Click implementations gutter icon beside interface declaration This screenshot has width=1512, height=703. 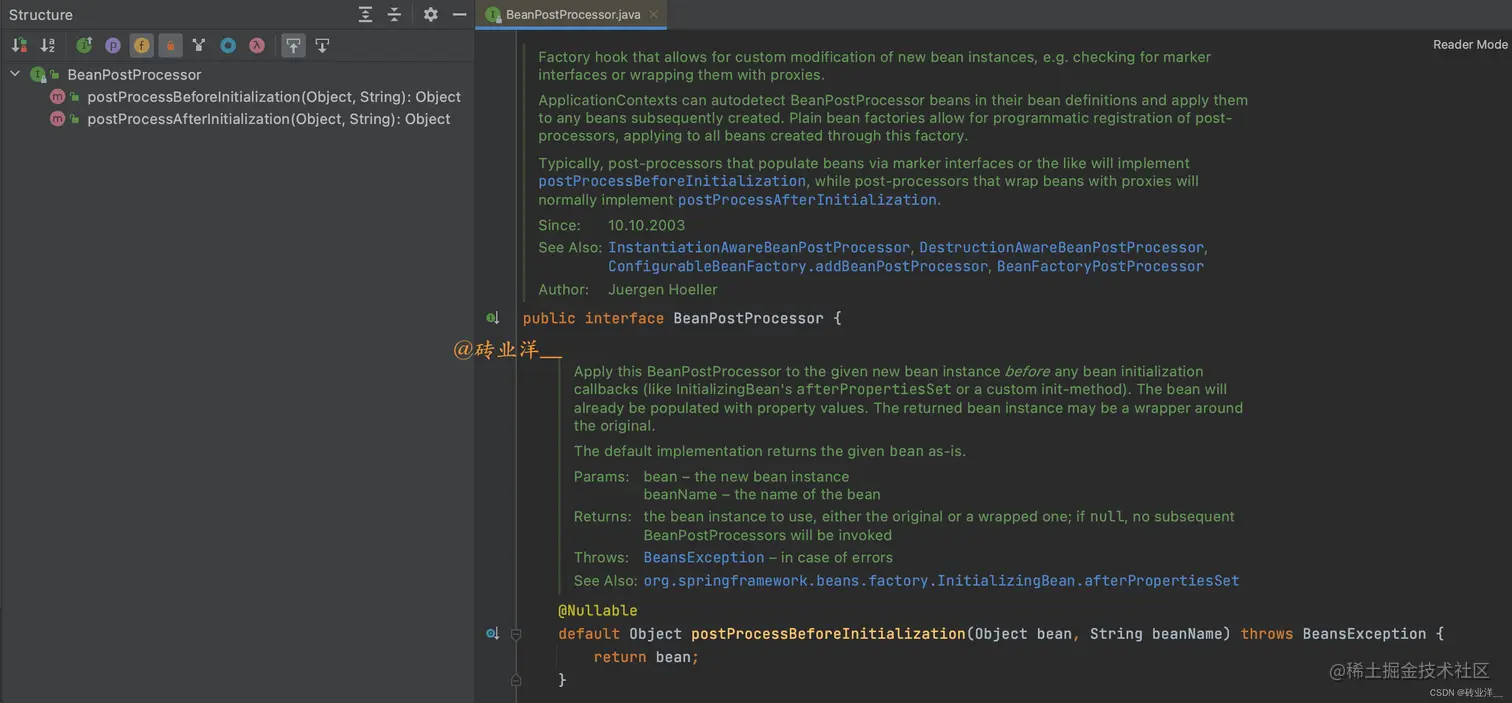[x=492, y=318]
